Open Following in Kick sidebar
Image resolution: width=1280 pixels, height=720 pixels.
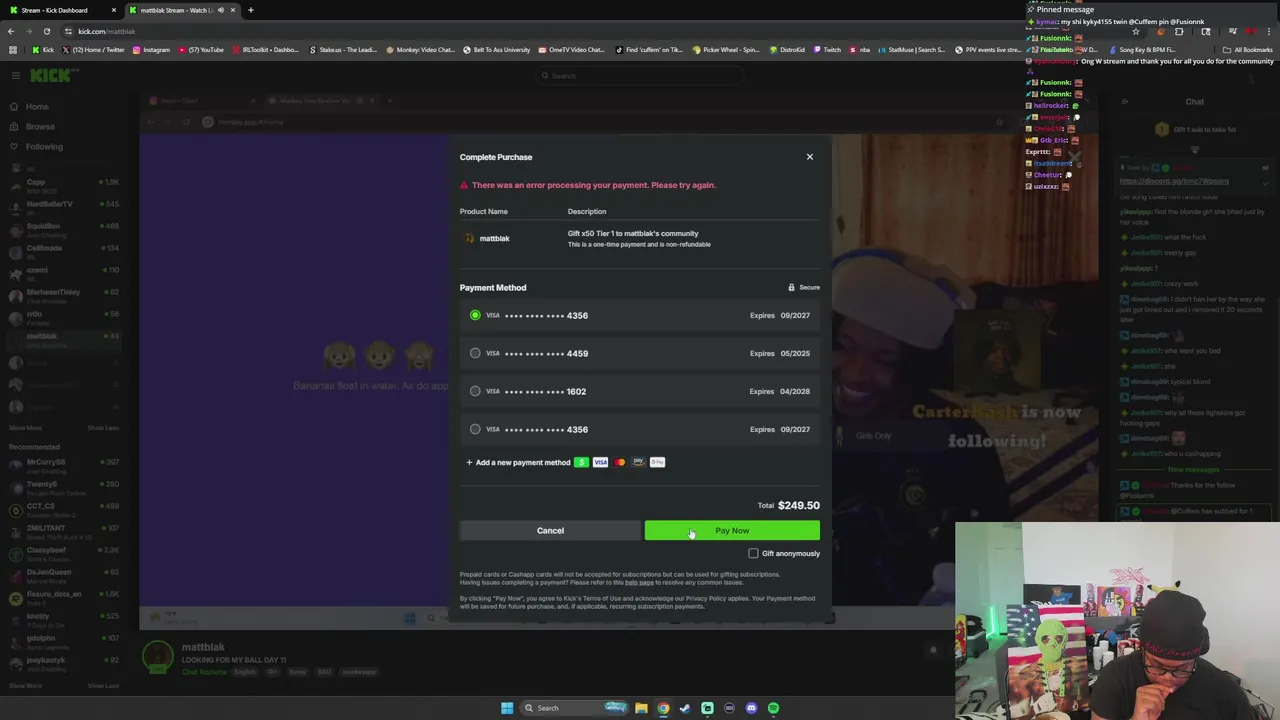click(37, 147)
